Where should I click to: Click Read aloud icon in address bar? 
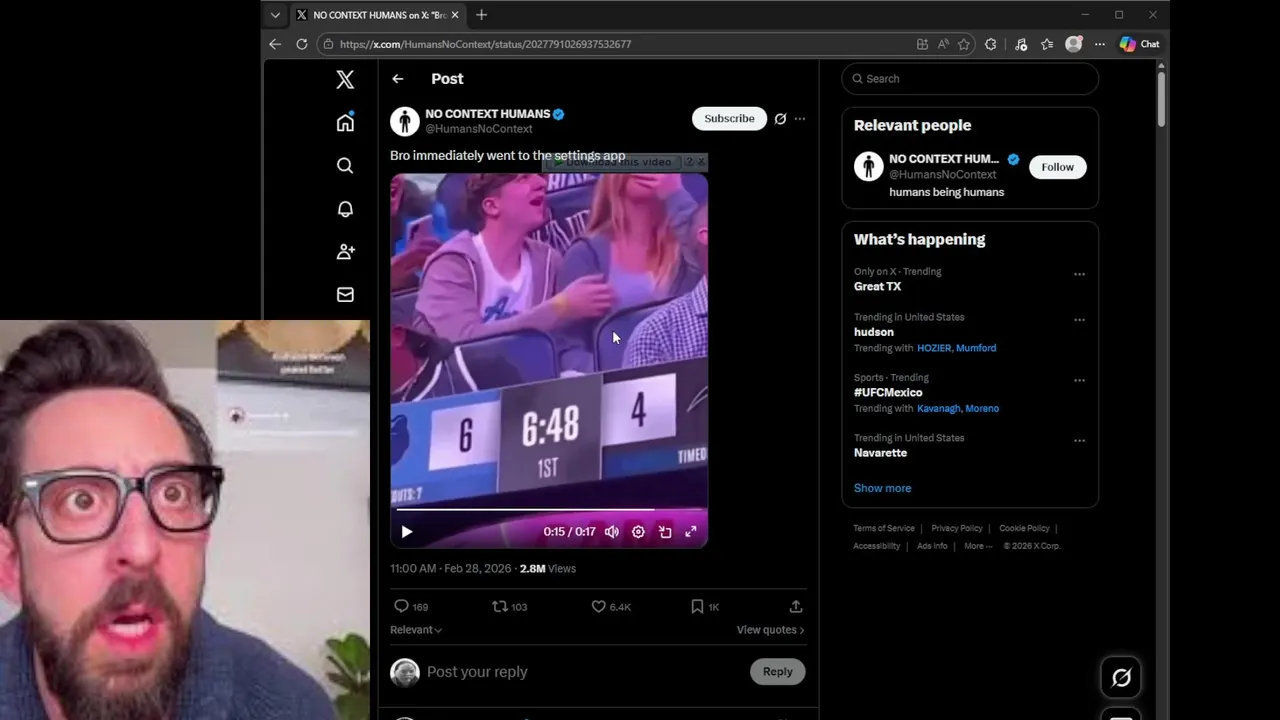943,44
